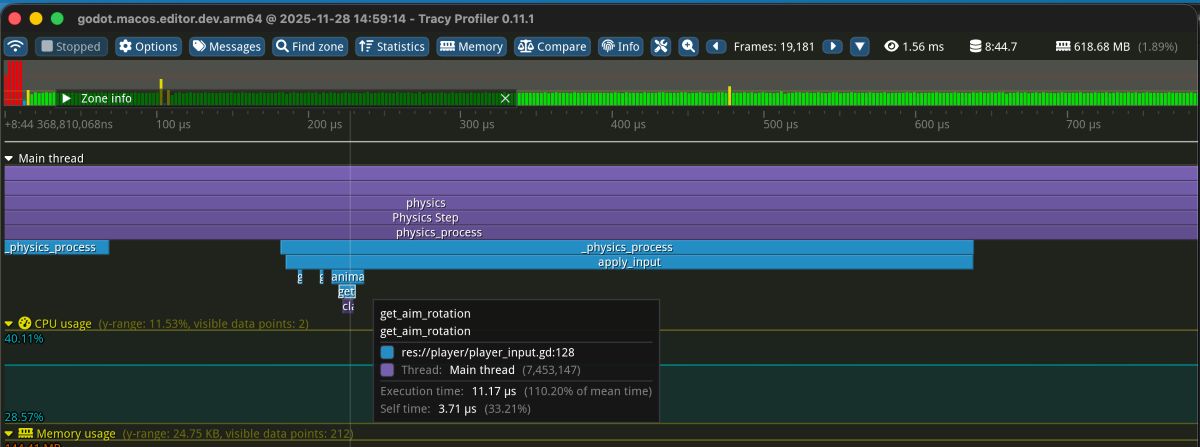Close the Zone info overlay
The image size is (1200, 447).
coord(505,98)
